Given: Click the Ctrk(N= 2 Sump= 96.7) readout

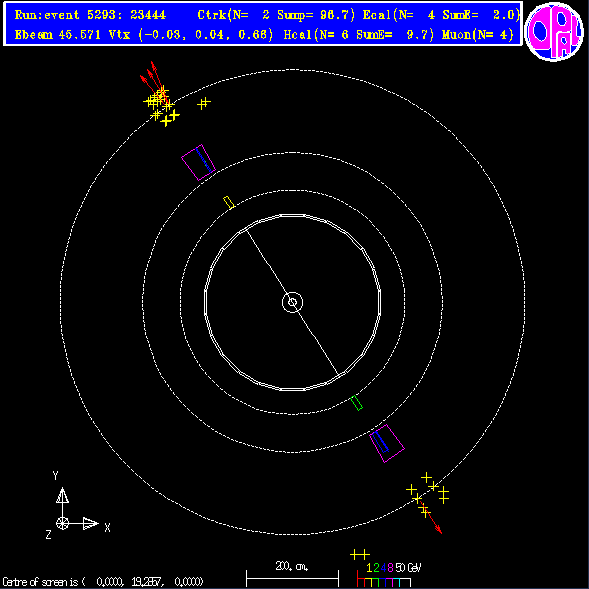Looking at the screenshot, I should [x=276, y=15].
